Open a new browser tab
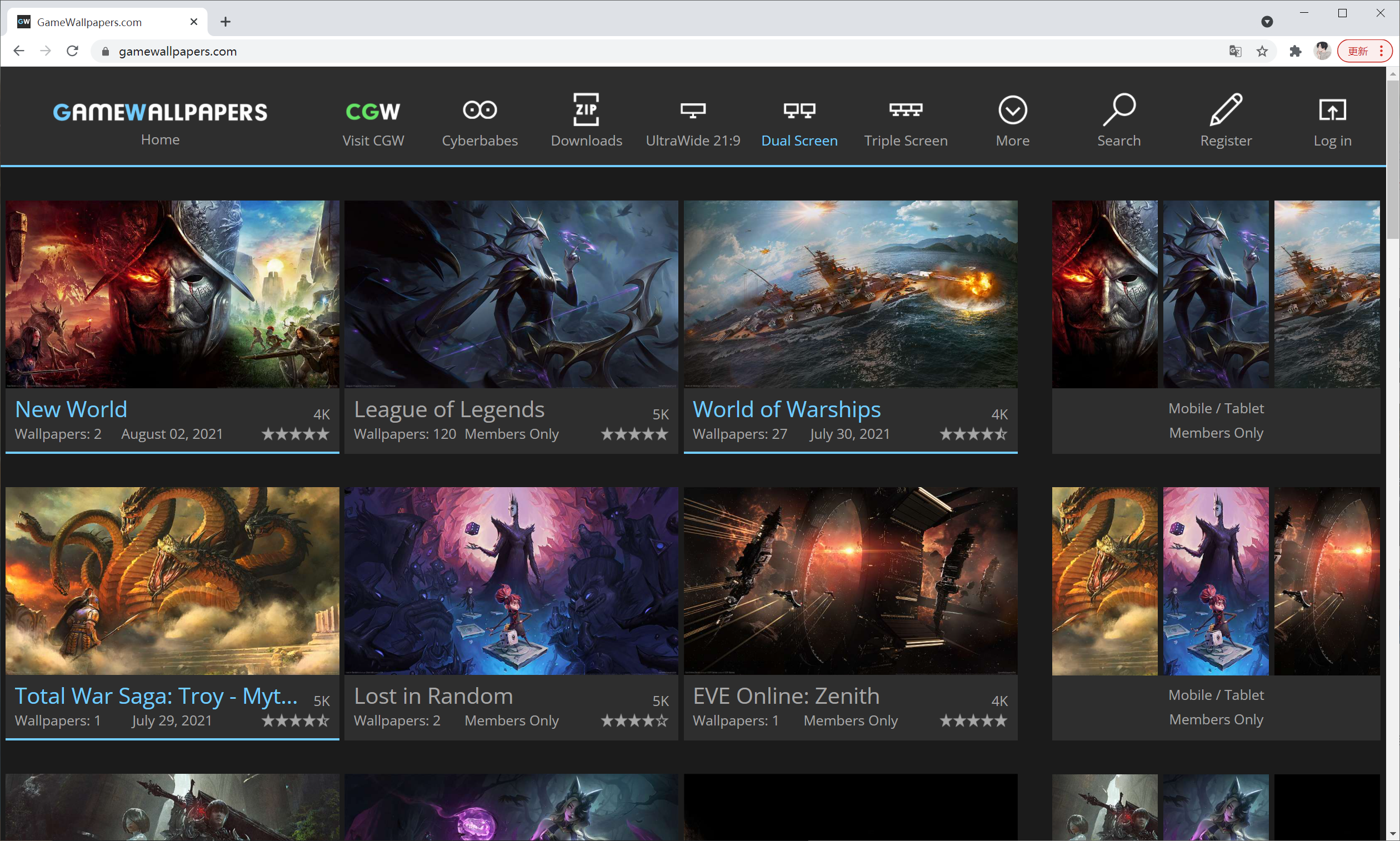The width and height of the screenshot is (1400, 841). (226, 22)
